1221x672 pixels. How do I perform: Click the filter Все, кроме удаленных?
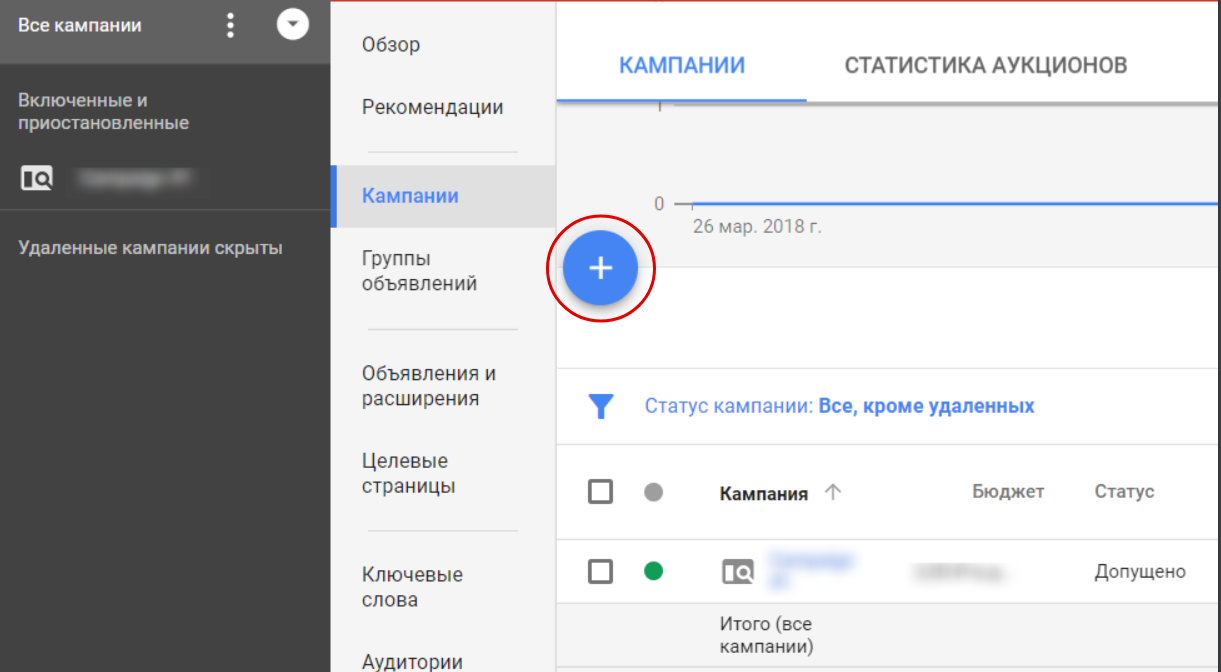point(926,406)
